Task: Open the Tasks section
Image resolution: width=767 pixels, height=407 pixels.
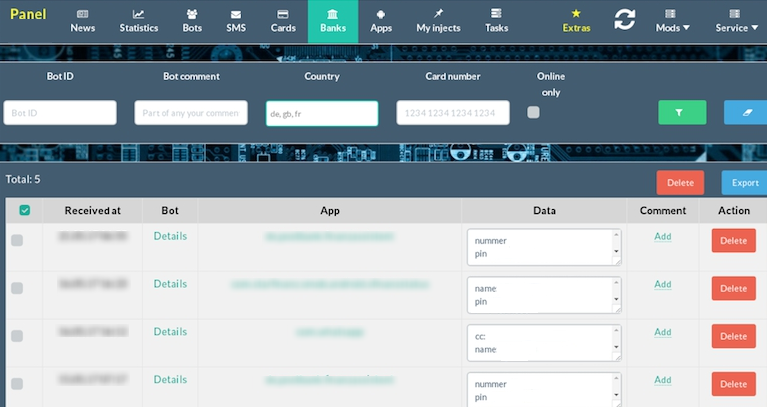Action: [x=496, y=22]
